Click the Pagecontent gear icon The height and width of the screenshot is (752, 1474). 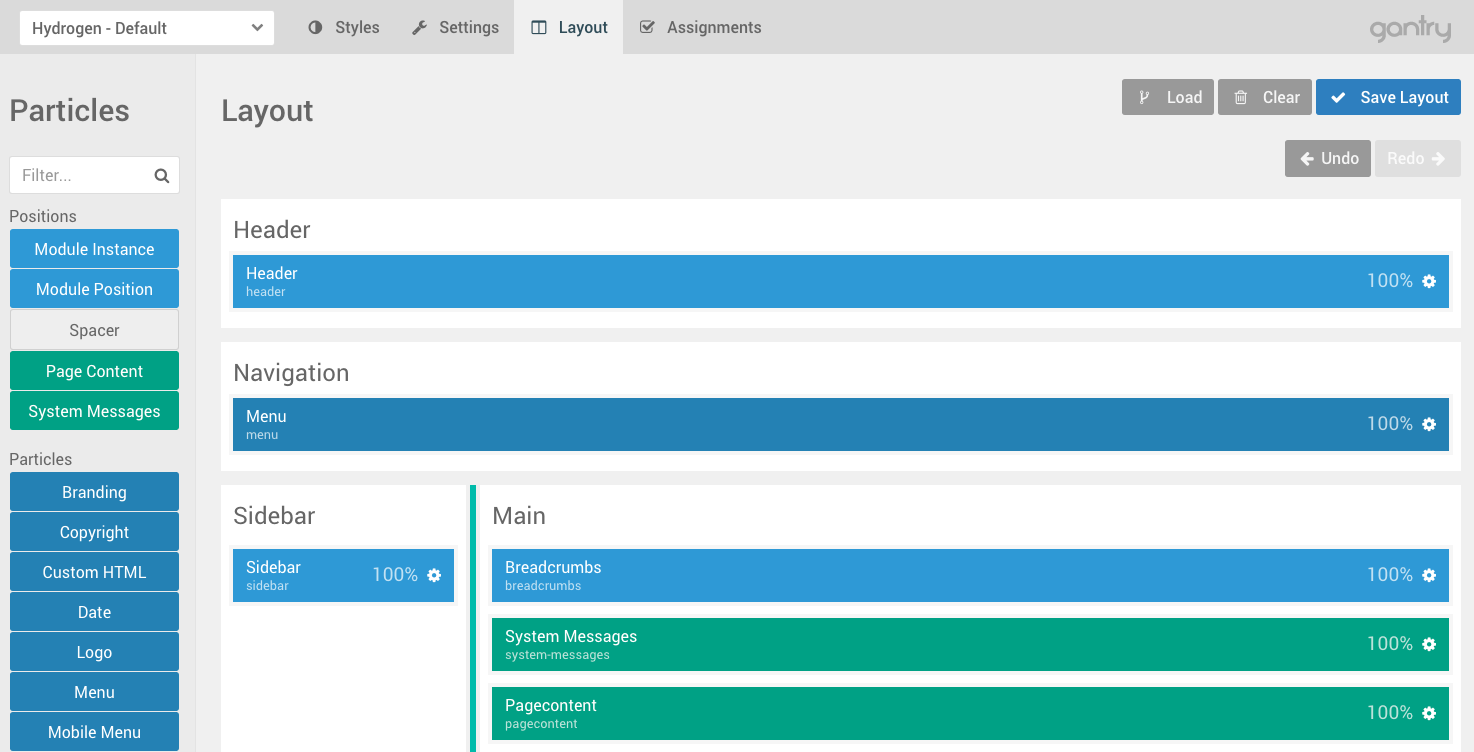1429,713
